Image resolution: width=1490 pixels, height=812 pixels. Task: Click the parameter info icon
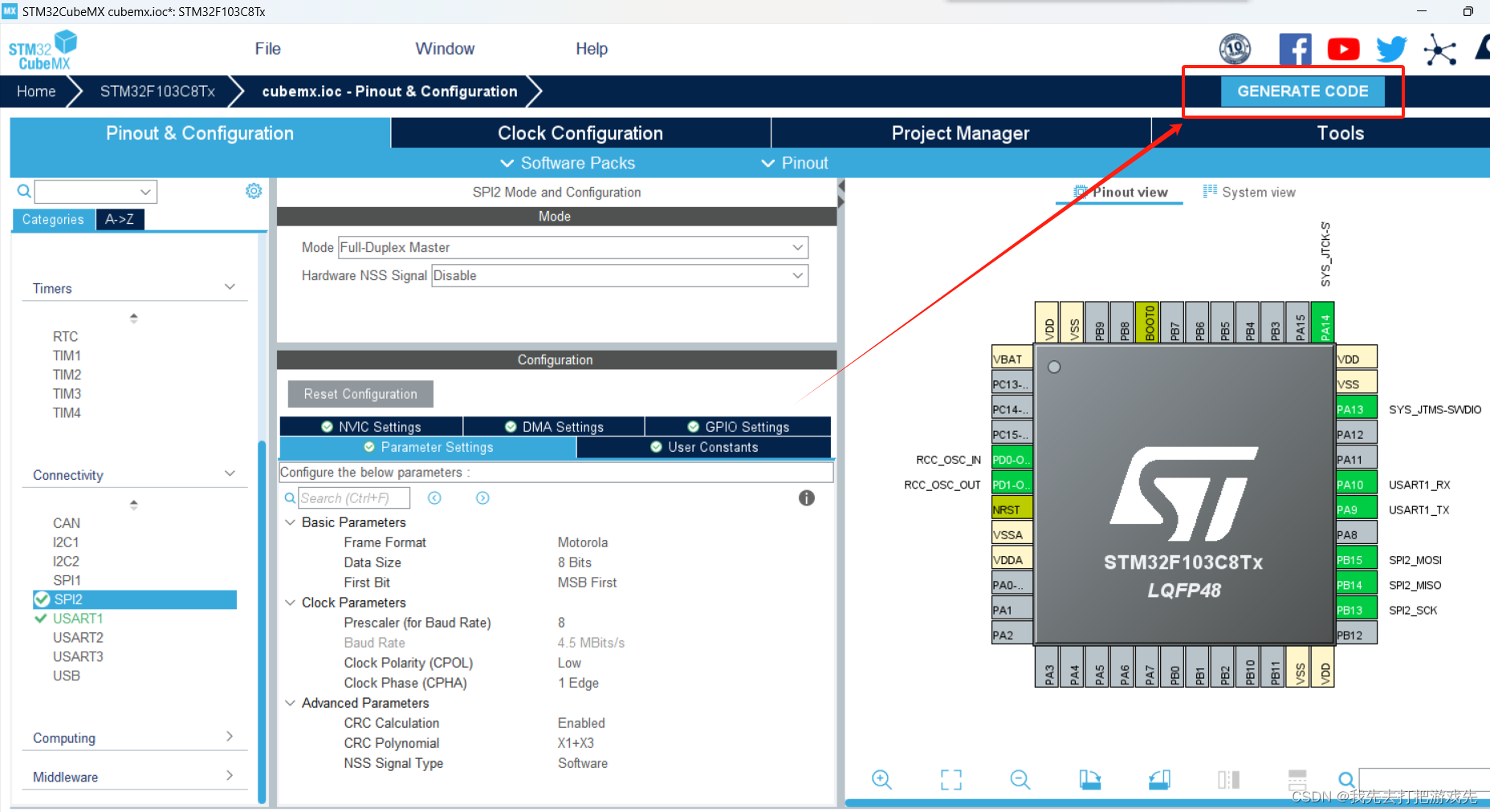(807, 498)
